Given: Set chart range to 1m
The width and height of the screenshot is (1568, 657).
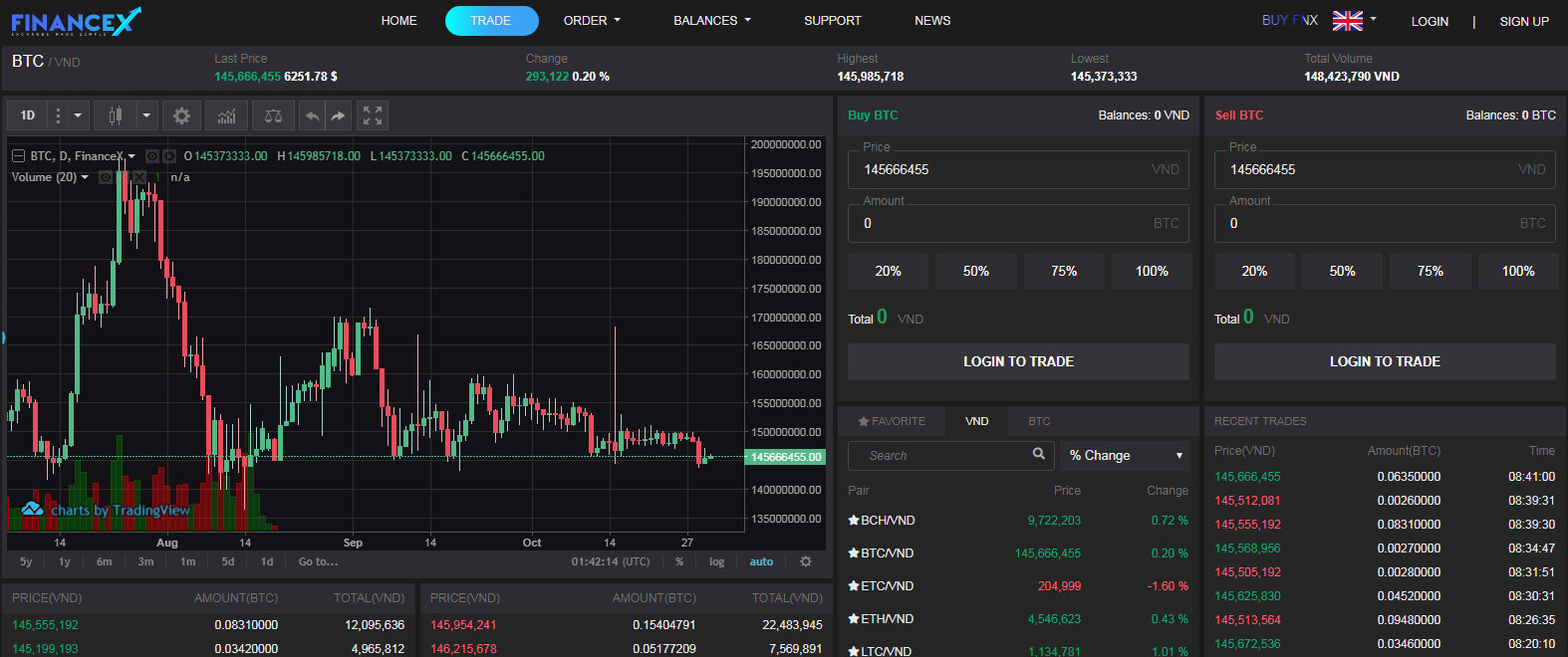Looking at the screenshot, I should click(188, 561).
